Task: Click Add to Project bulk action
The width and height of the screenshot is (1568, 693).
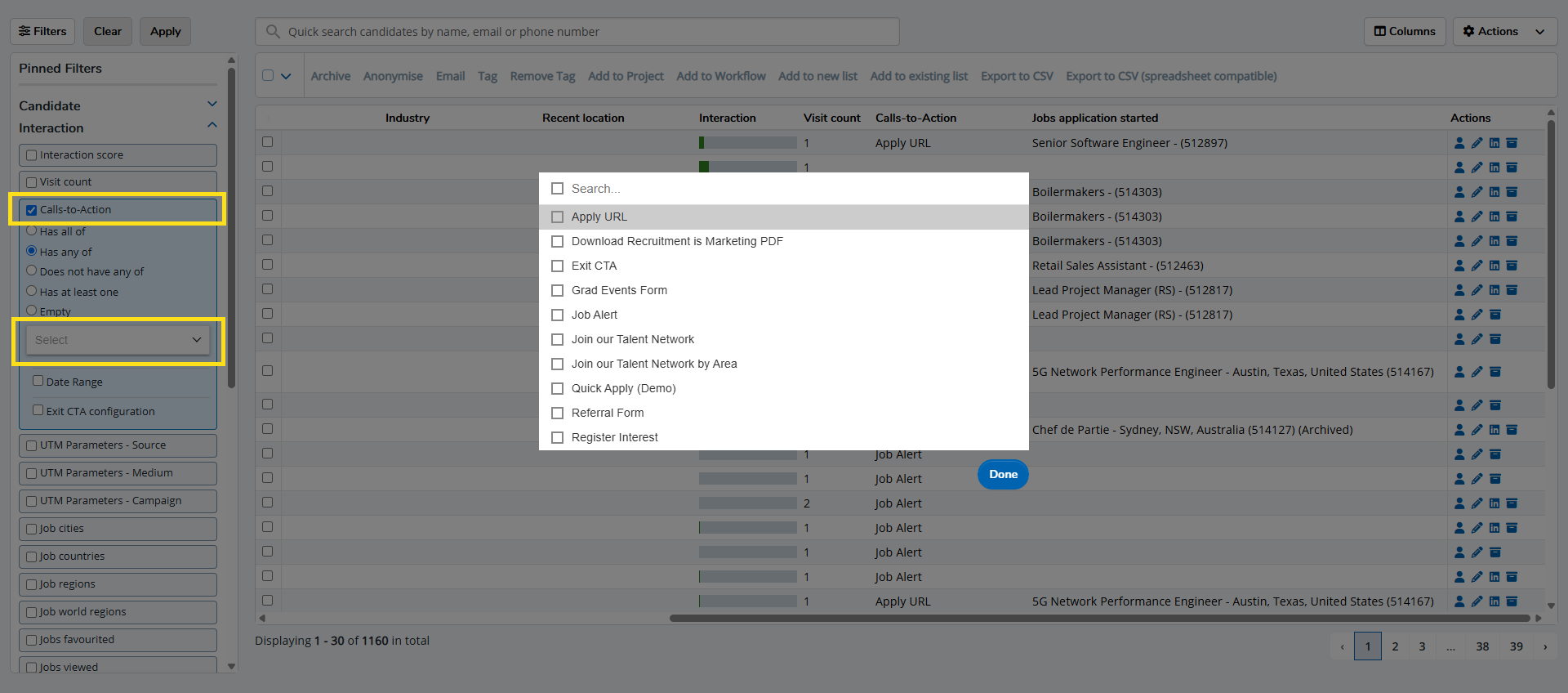Action: click(626, 76)
